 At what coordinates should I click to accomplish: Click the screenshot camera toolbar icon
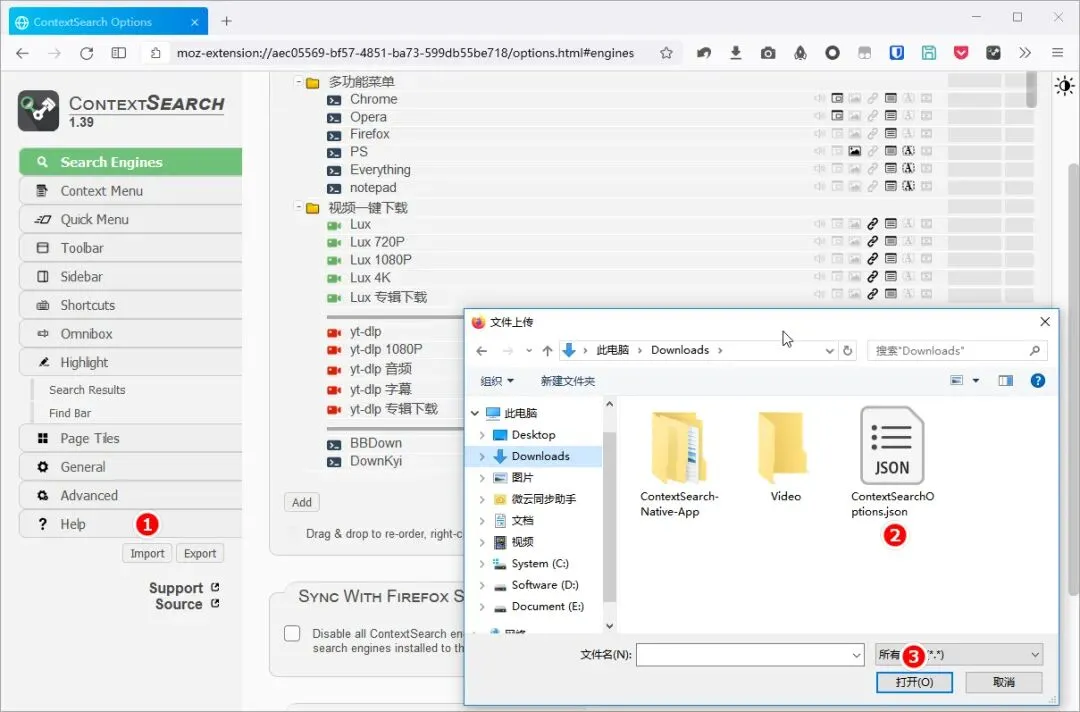pos(768,53)
